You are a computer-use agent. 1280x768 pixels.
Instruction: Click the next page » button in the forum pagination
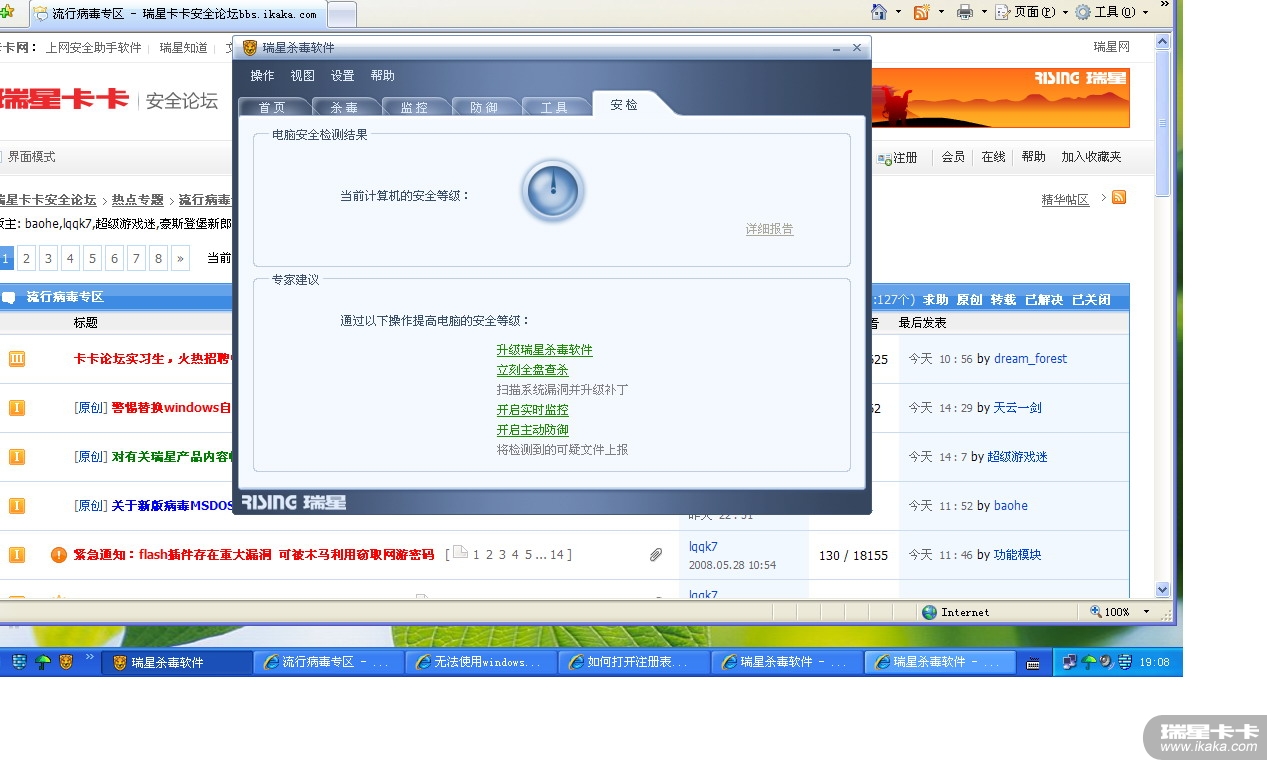(180, 258)
